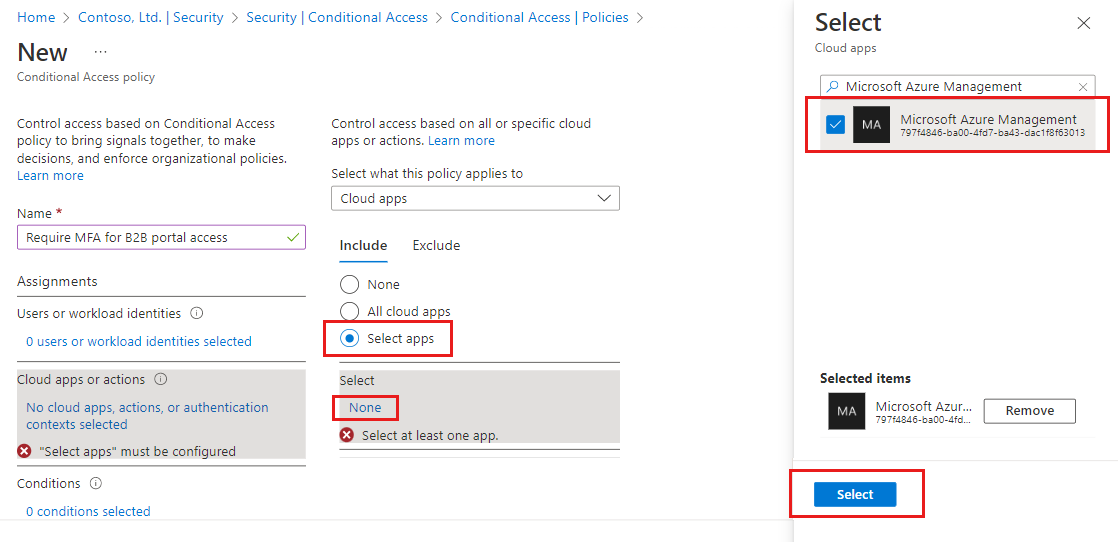
Task: Click the Microsoft Azure Management search box
Action: 958,86
